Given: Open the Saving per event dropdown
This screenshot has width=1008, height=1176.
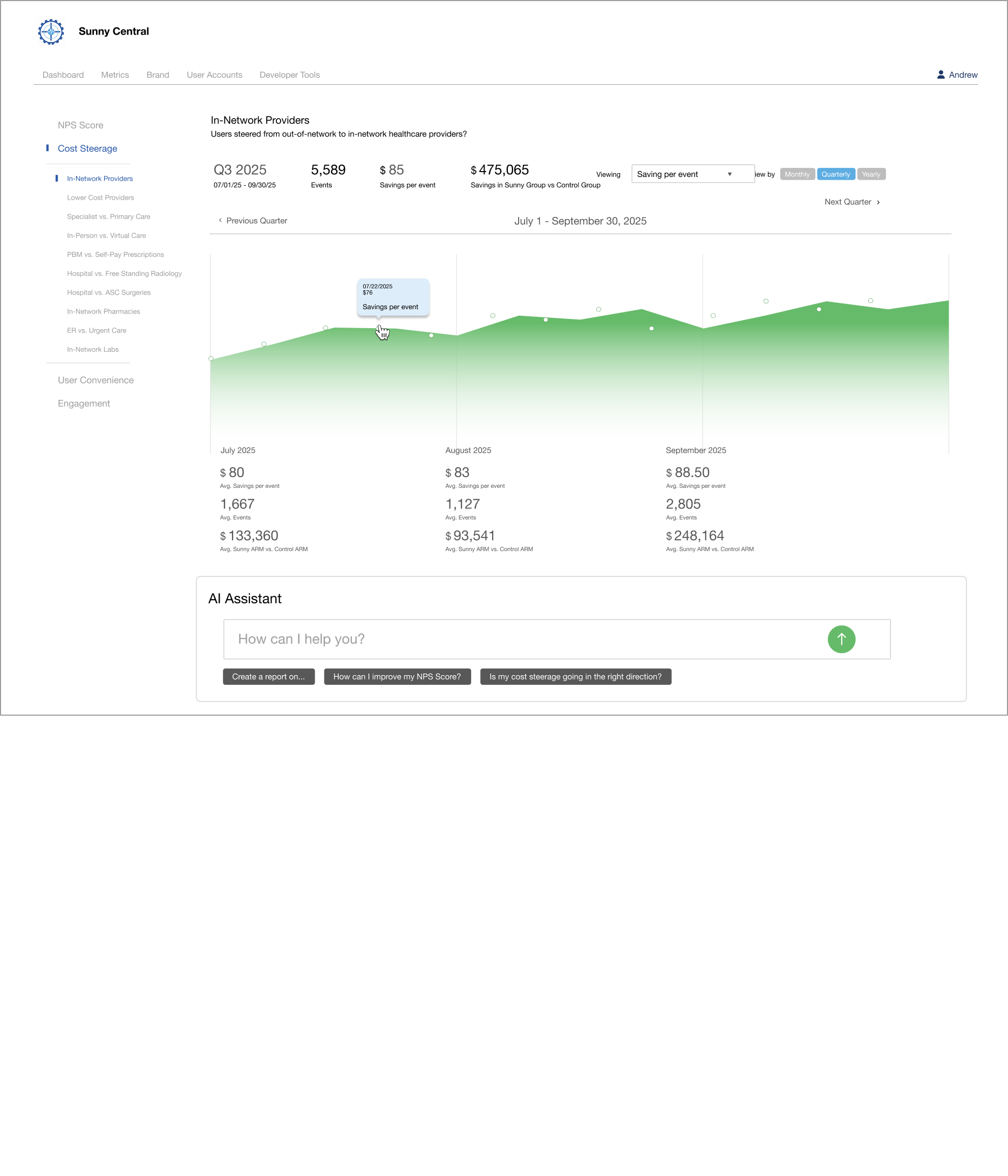Looking at the screenshot, I should [x=692, y=174].
